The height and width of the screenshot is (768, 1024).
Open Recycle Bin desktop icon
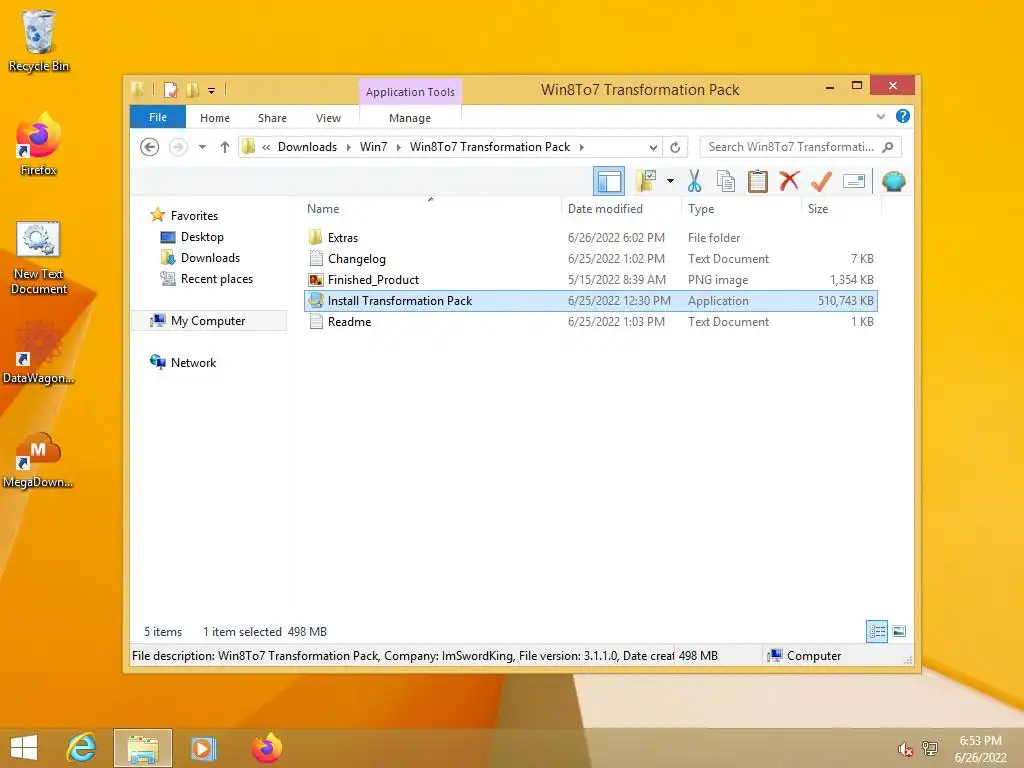(x=39, y=41)
